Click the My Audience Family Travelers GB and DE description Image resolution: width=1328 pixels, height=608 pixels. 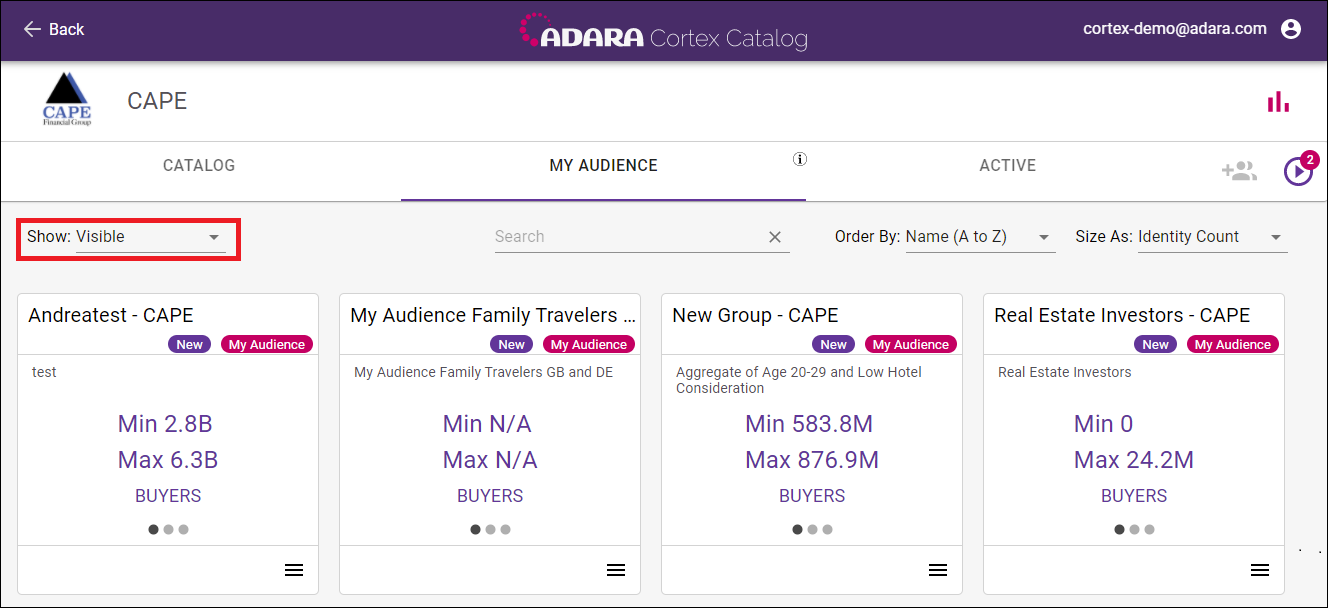click(x=484, y=372)
